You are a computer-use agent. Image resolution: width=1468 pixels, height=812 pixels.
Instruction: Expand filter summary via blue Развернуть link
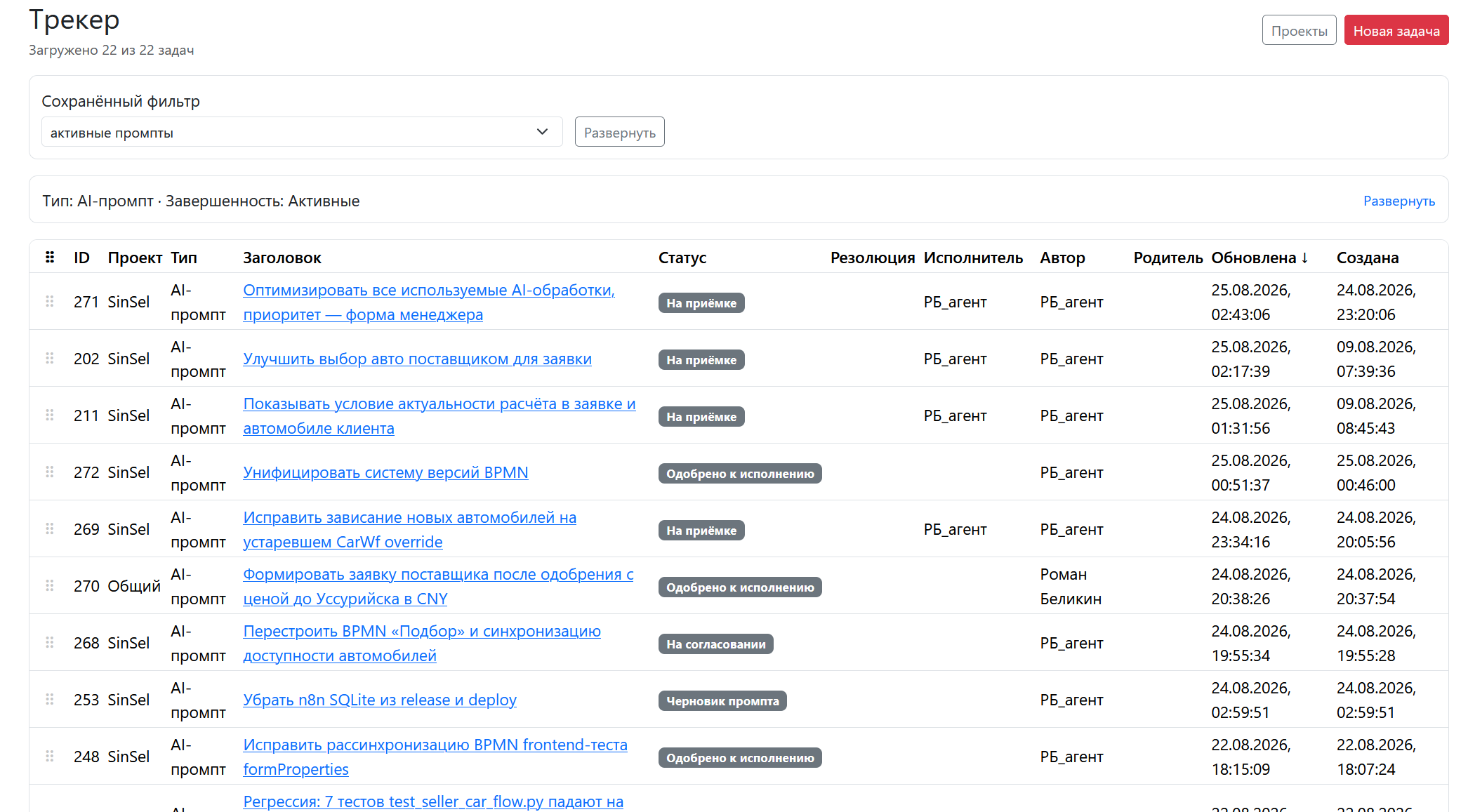1398,201
